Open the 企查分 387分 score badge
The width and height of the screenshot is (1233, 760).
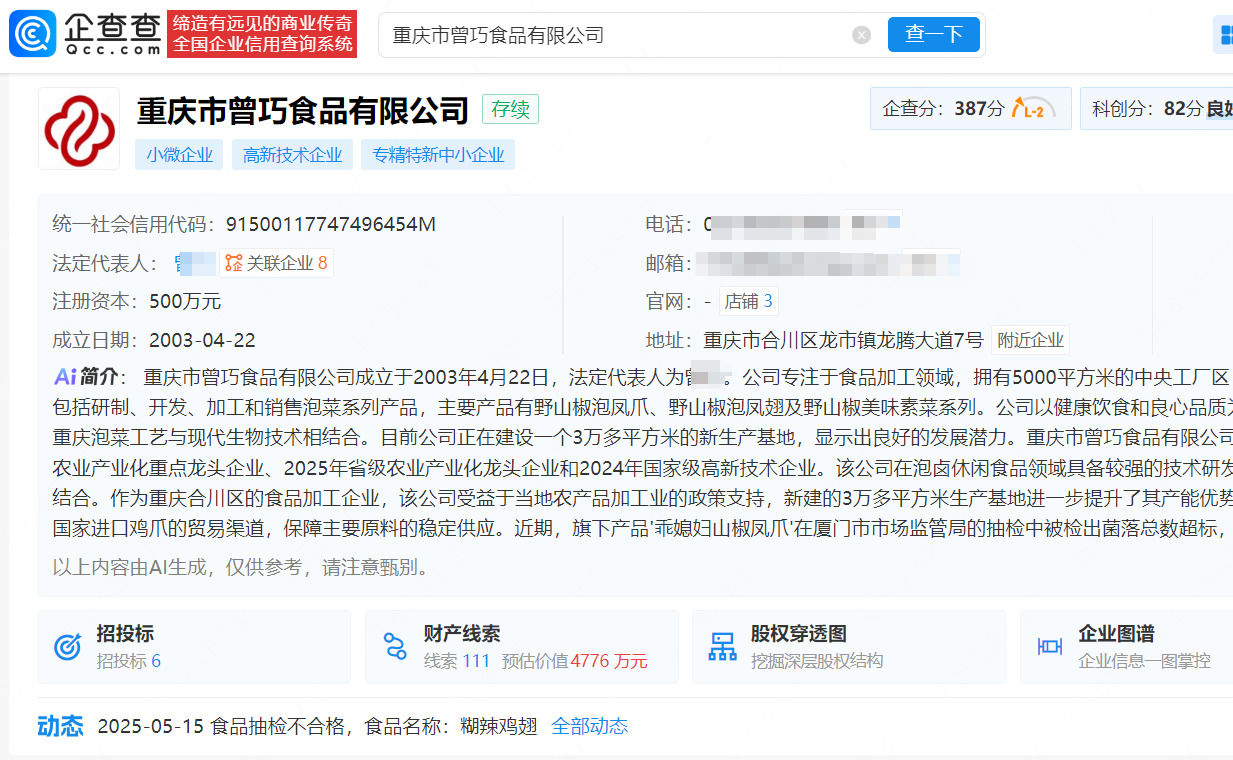click(970, 109)
